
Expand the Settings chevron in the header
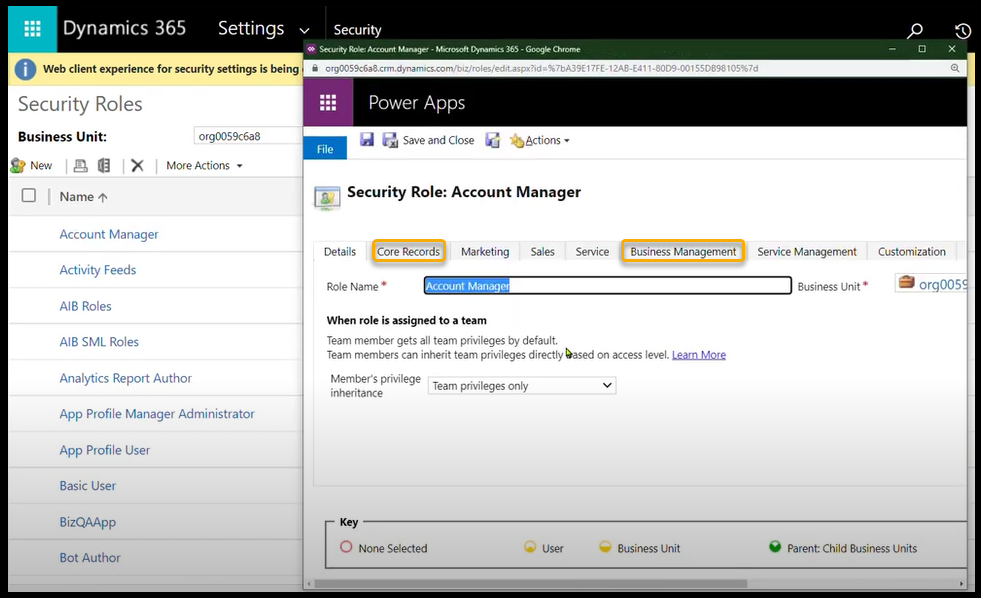[304, 31]
